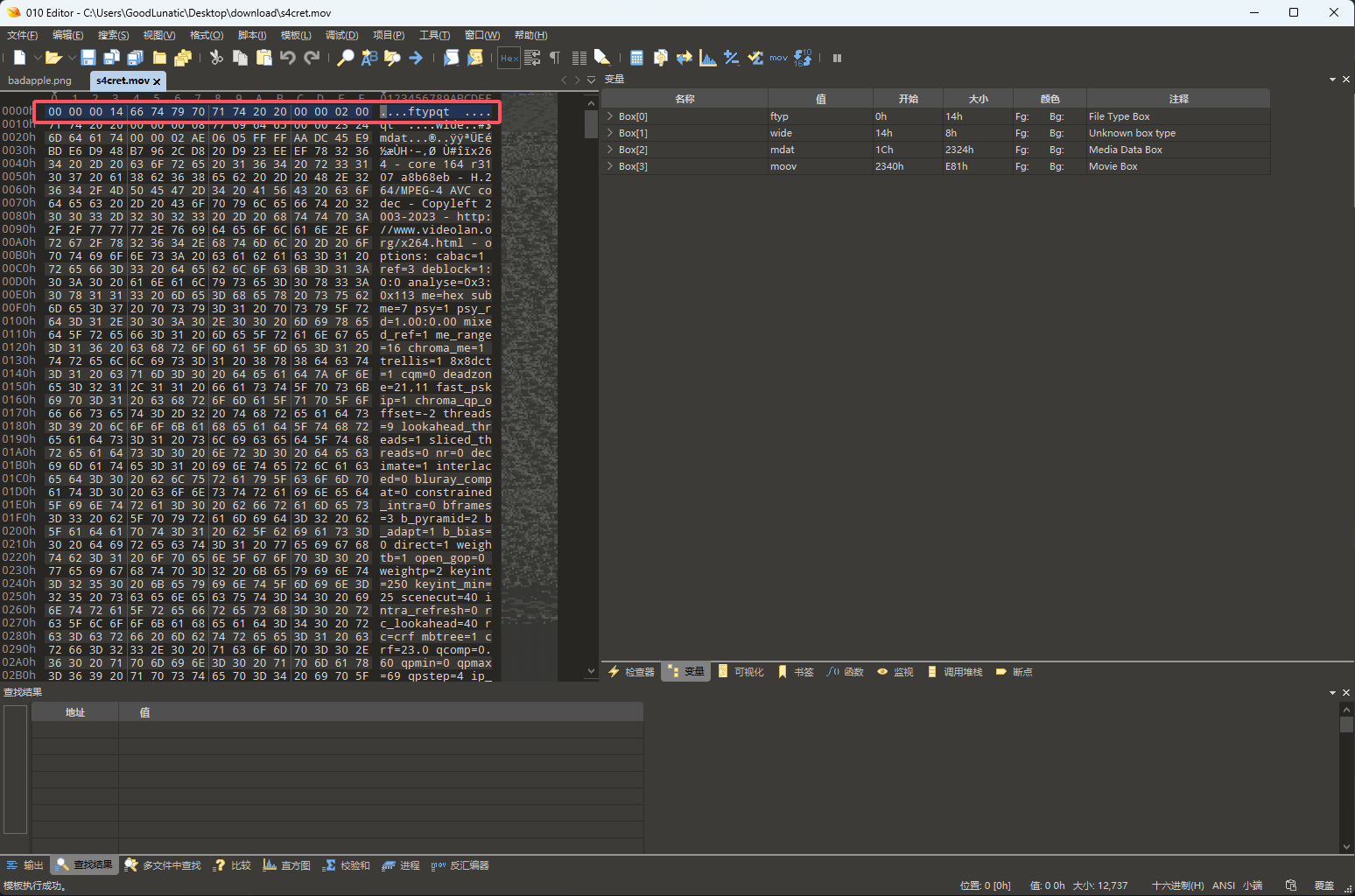The width and height of the screenshot is (1355, 896).
Task: Click the Open file folder icon
Action: click(x=53, y=58)
